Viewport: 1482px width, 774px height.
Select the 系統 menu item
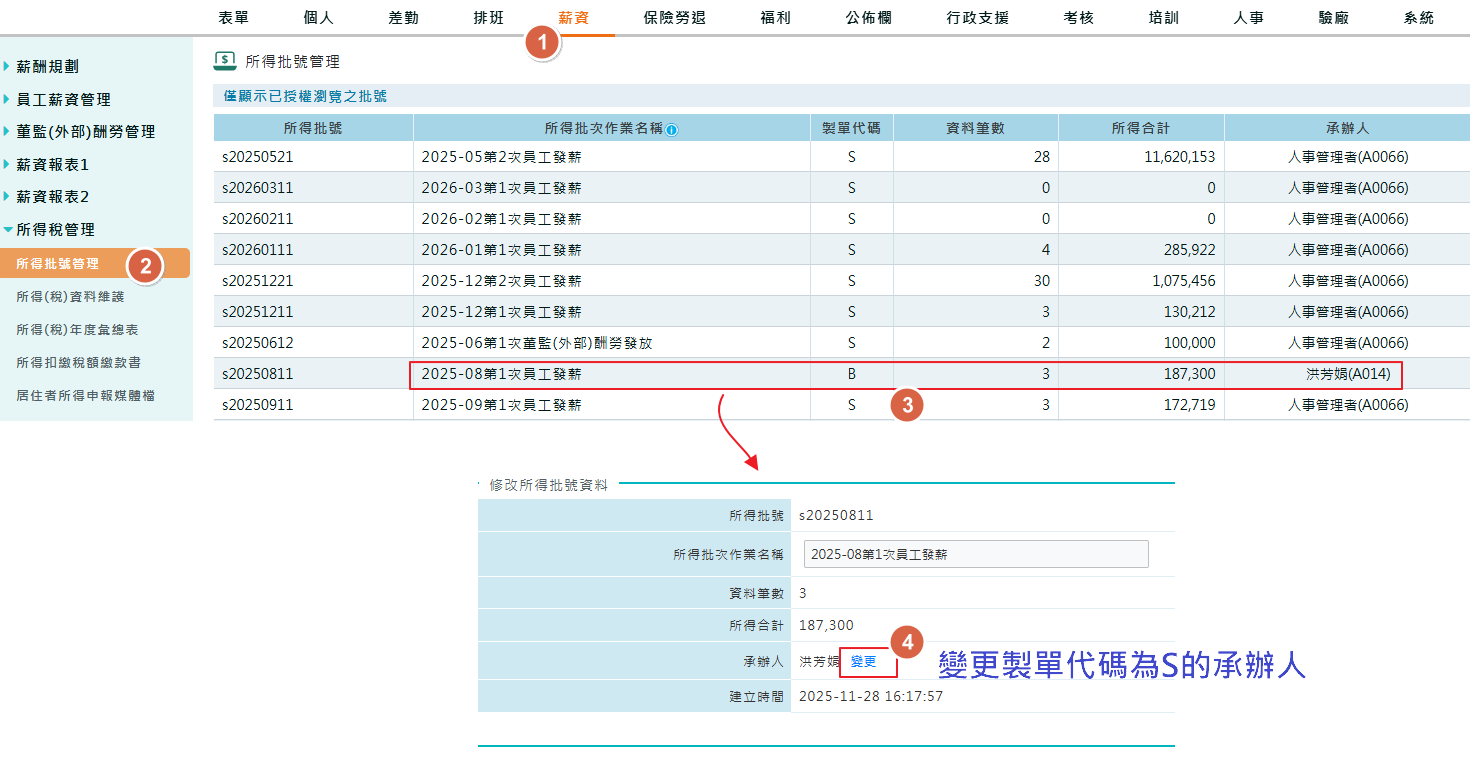(1419, 17)
